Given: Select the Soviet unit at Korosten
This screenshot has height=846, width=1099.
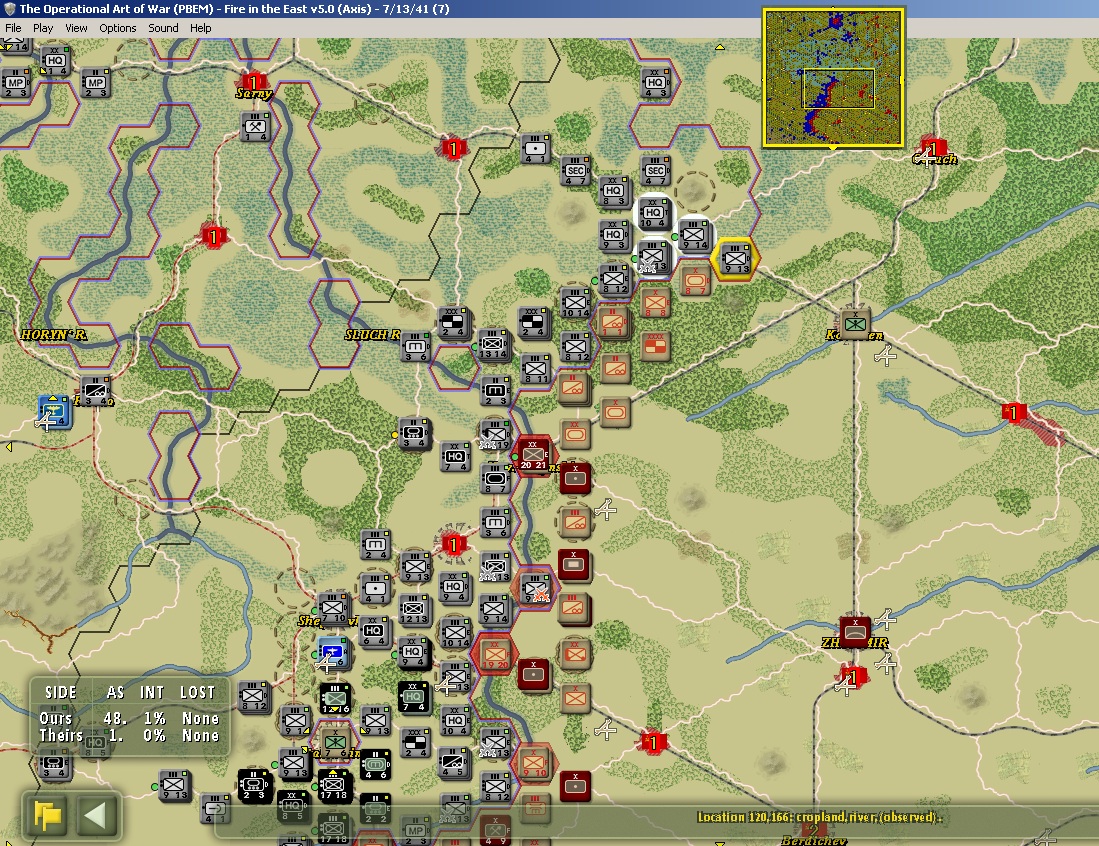Looking at the screenshot, I should 854,324.
